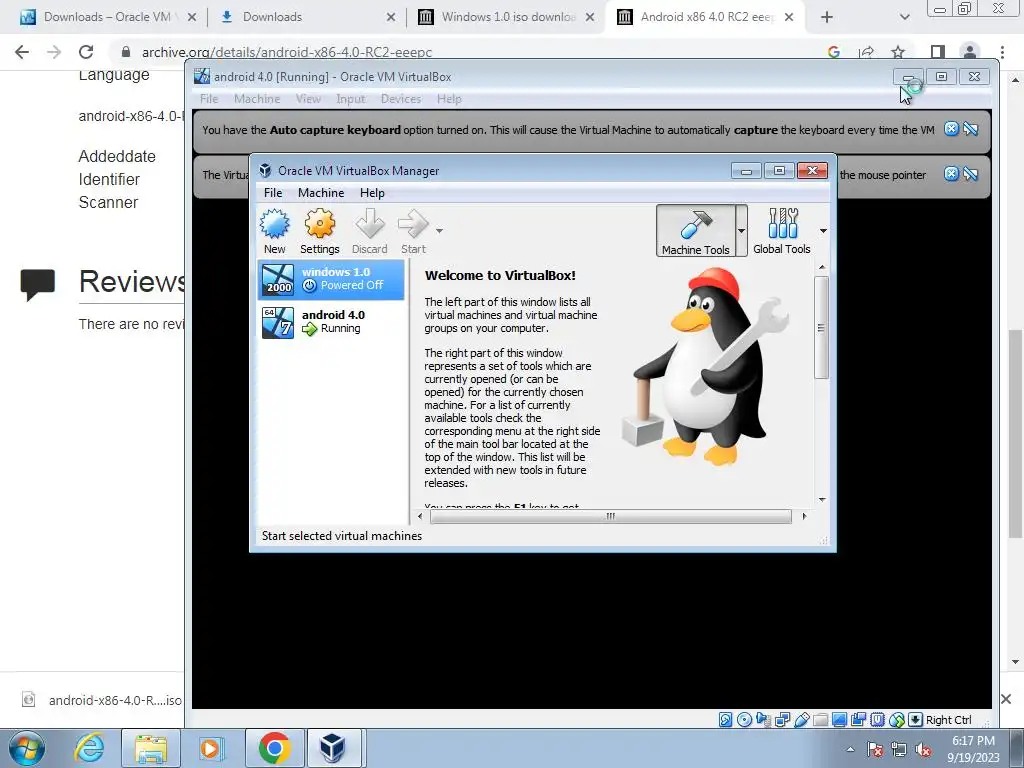
Task: Open Windows Explorer from taskbar
Action: coord(151,748)
